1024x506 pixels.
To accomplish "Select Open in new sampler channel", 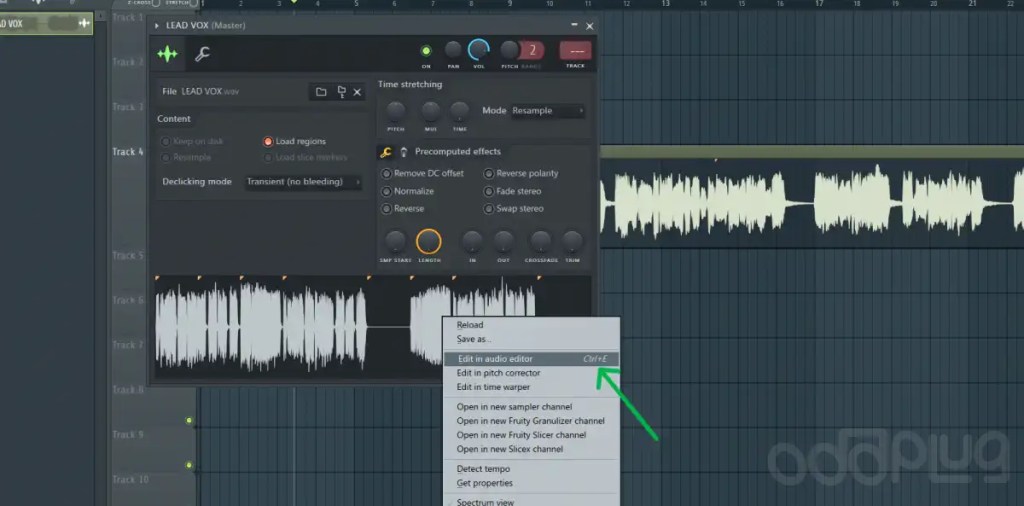I will (x=531, y=407).
